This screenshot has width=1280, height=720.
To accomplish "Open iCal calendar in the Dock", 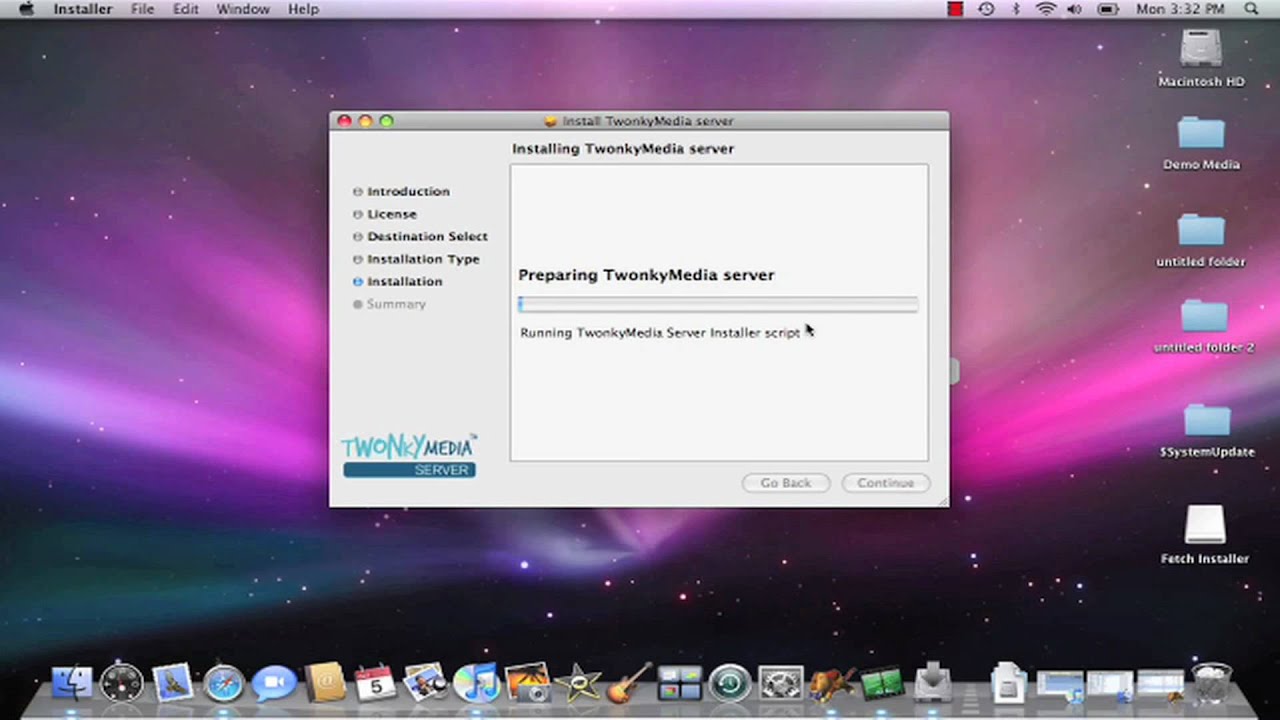I will pyautogui.click(x=376, y=684).
